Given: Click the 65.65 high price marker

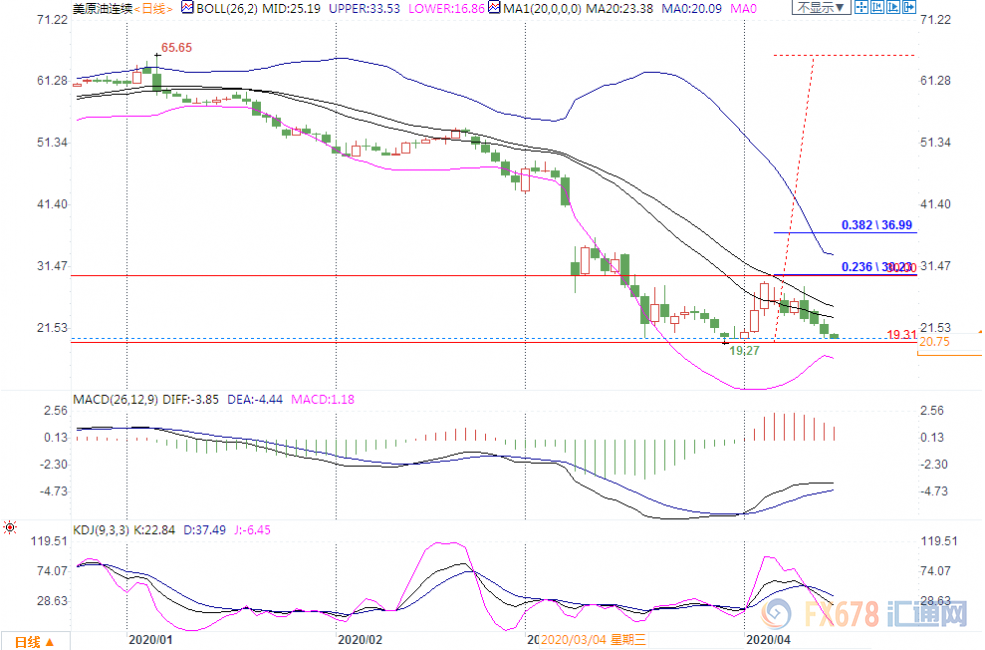Looking at the screenshot, I should point(176,47).
